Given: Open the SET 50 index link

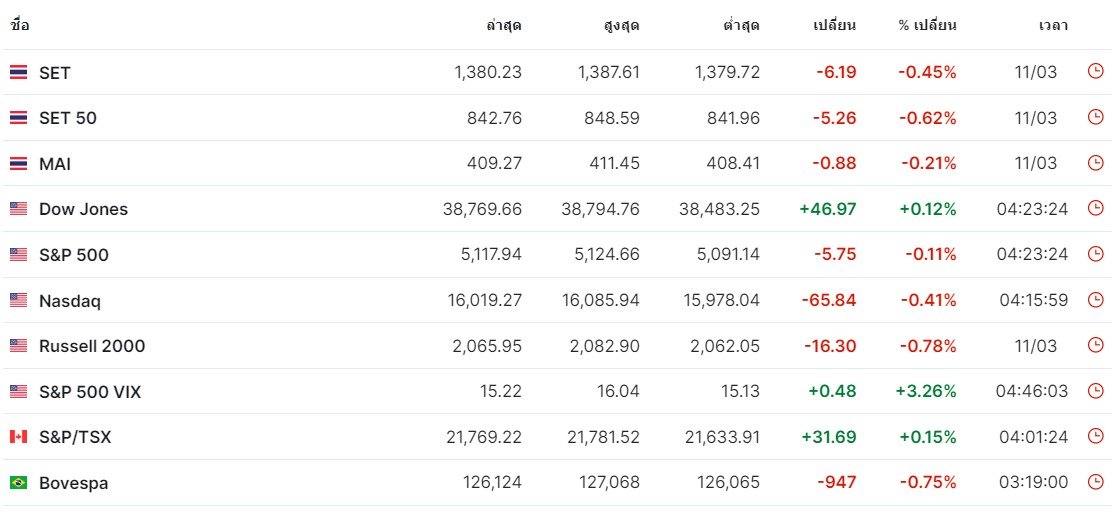Looking at the screenshot, I should coord(68,118).
